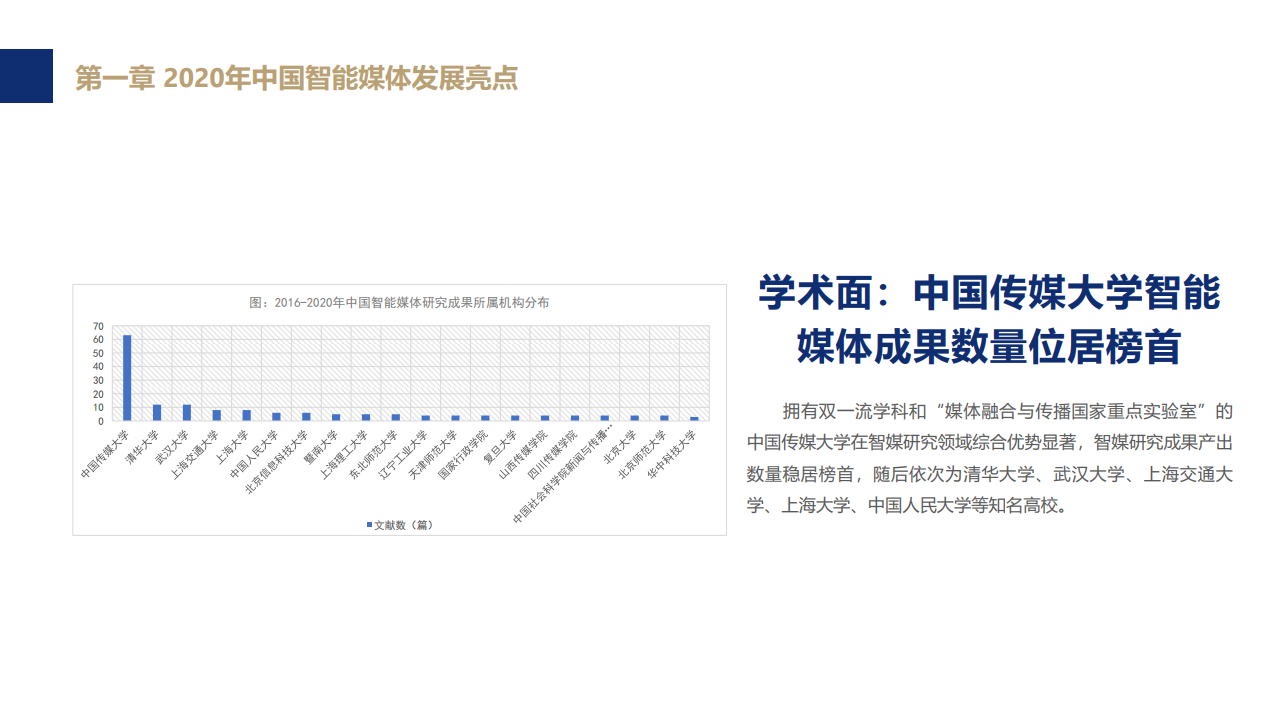Click the 清华大学 bar in the chart
Viewport: 1280px width, 720px height.
pos(157,412)
